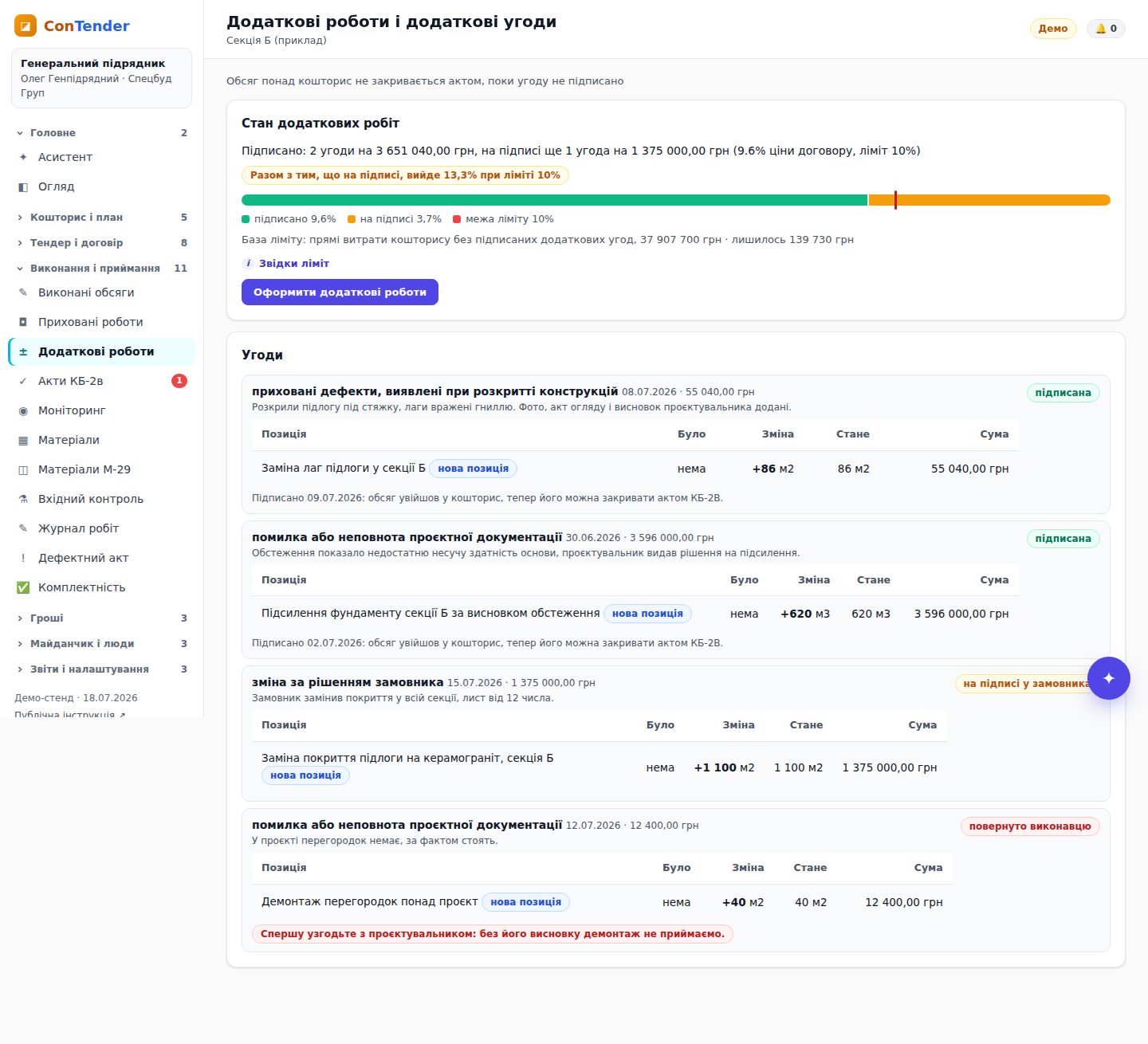Screen dimensions: 1148x1044
Task: Click the 13,3% limit warning badge
Action: pyautogui.click(x=405, y=175)
